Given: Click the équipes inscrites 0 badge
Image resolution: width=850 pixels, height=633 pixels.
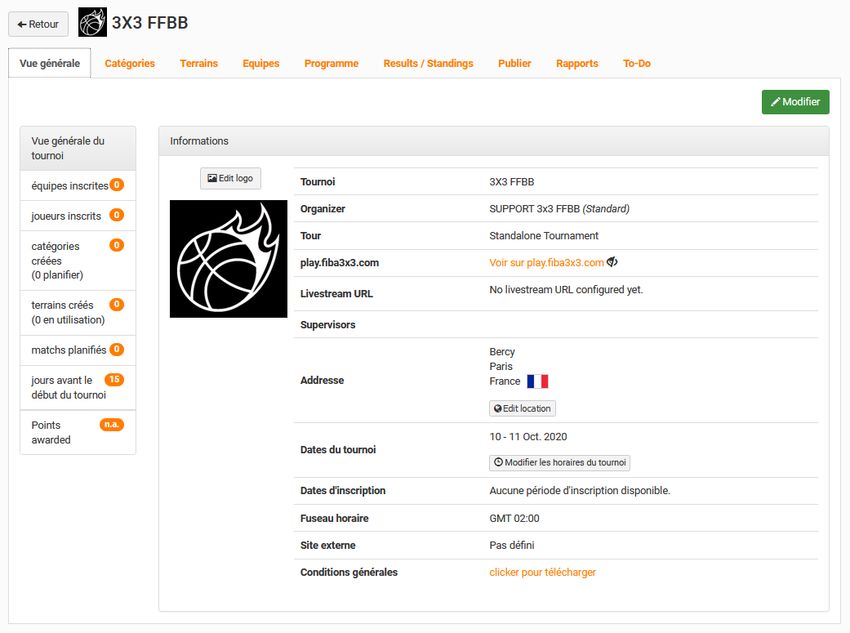Looking at the screenshot, I should pyautogui.click(x=117, y=185).
